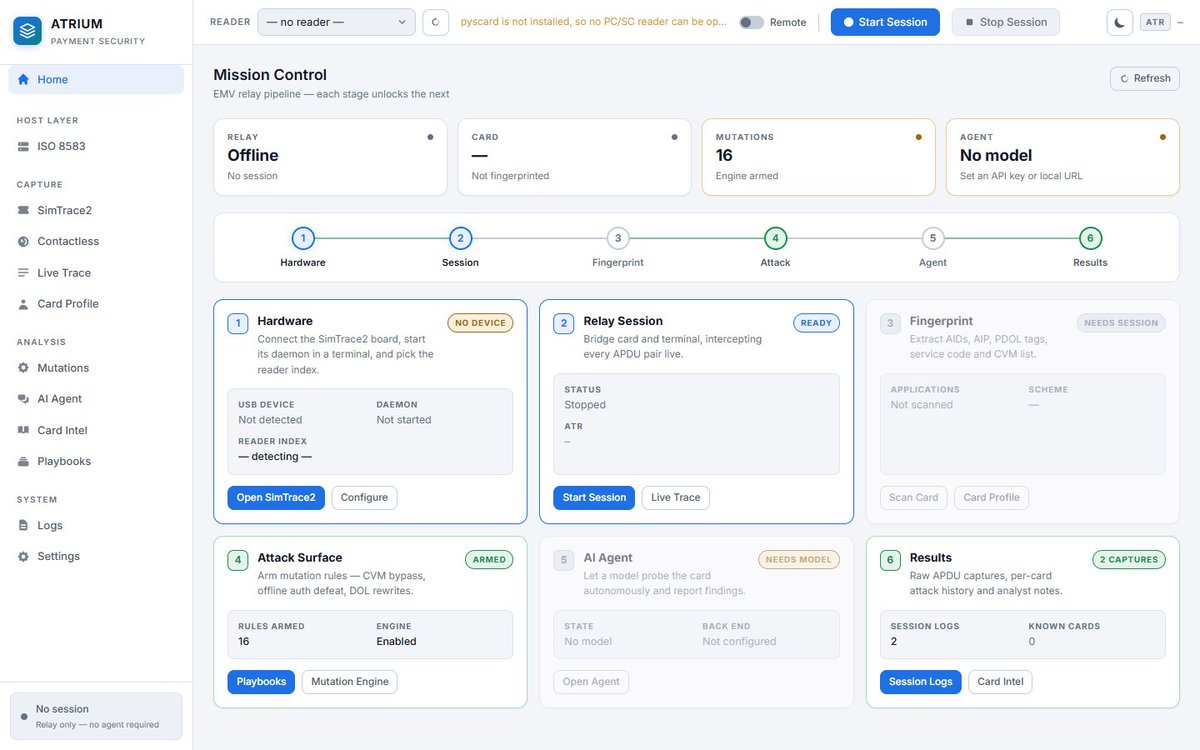1200x750 pixels.
Task: Click the Scan Card button
Action: point(914,498)
